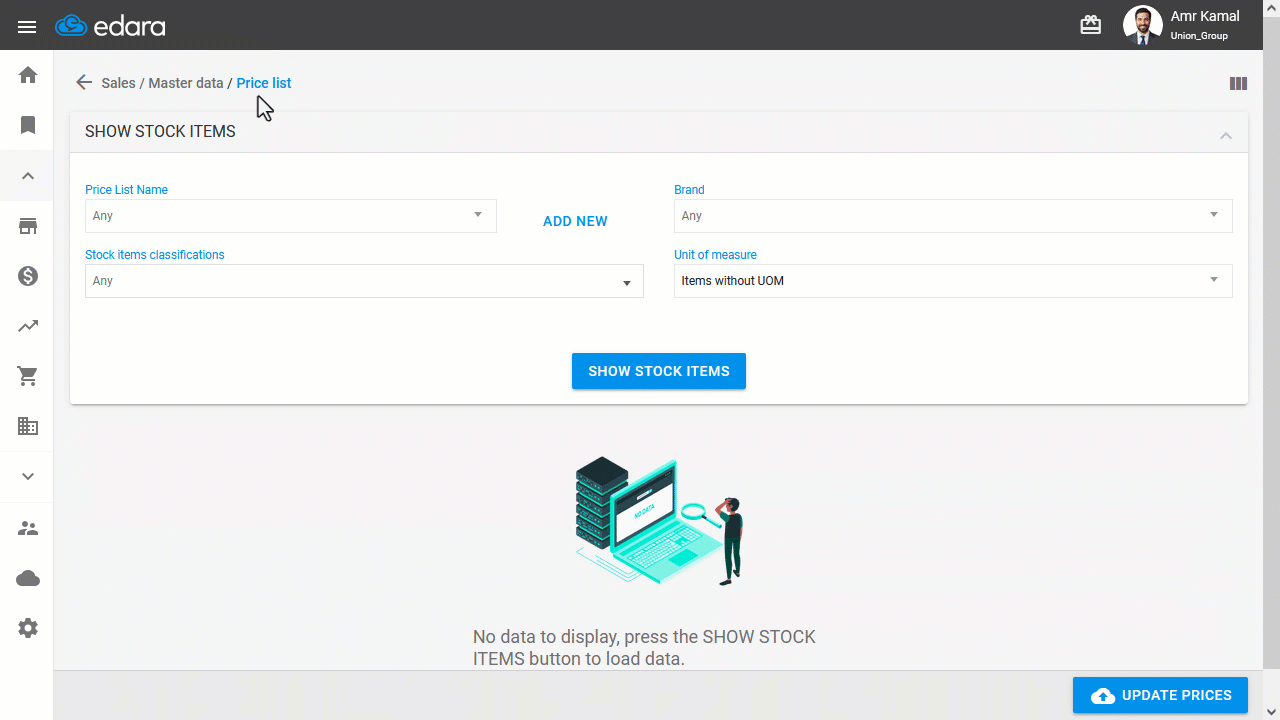Collapse the SHOW STOCK ITEMS panel
Viewport: 1280px width, 720px height.
[1226, 135]
